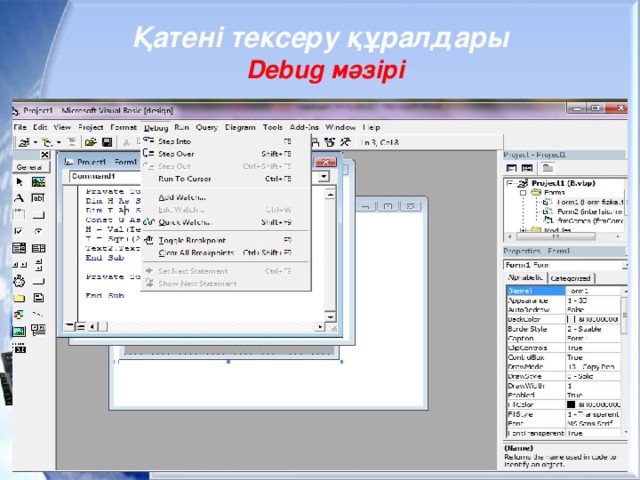Select the Timer control tool

coord(19,281)
